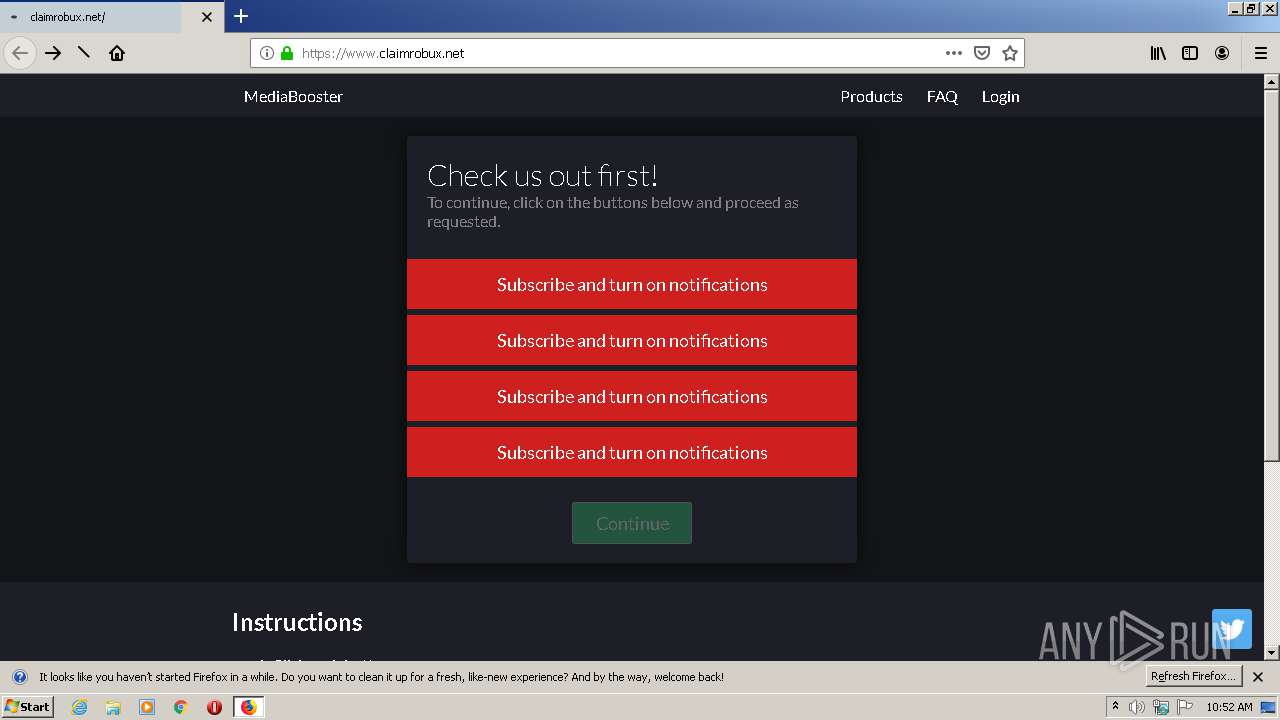Open the MediaBooster brand link
The width and height of the screenshot is (1280, 720).
[x=293, y=97]
